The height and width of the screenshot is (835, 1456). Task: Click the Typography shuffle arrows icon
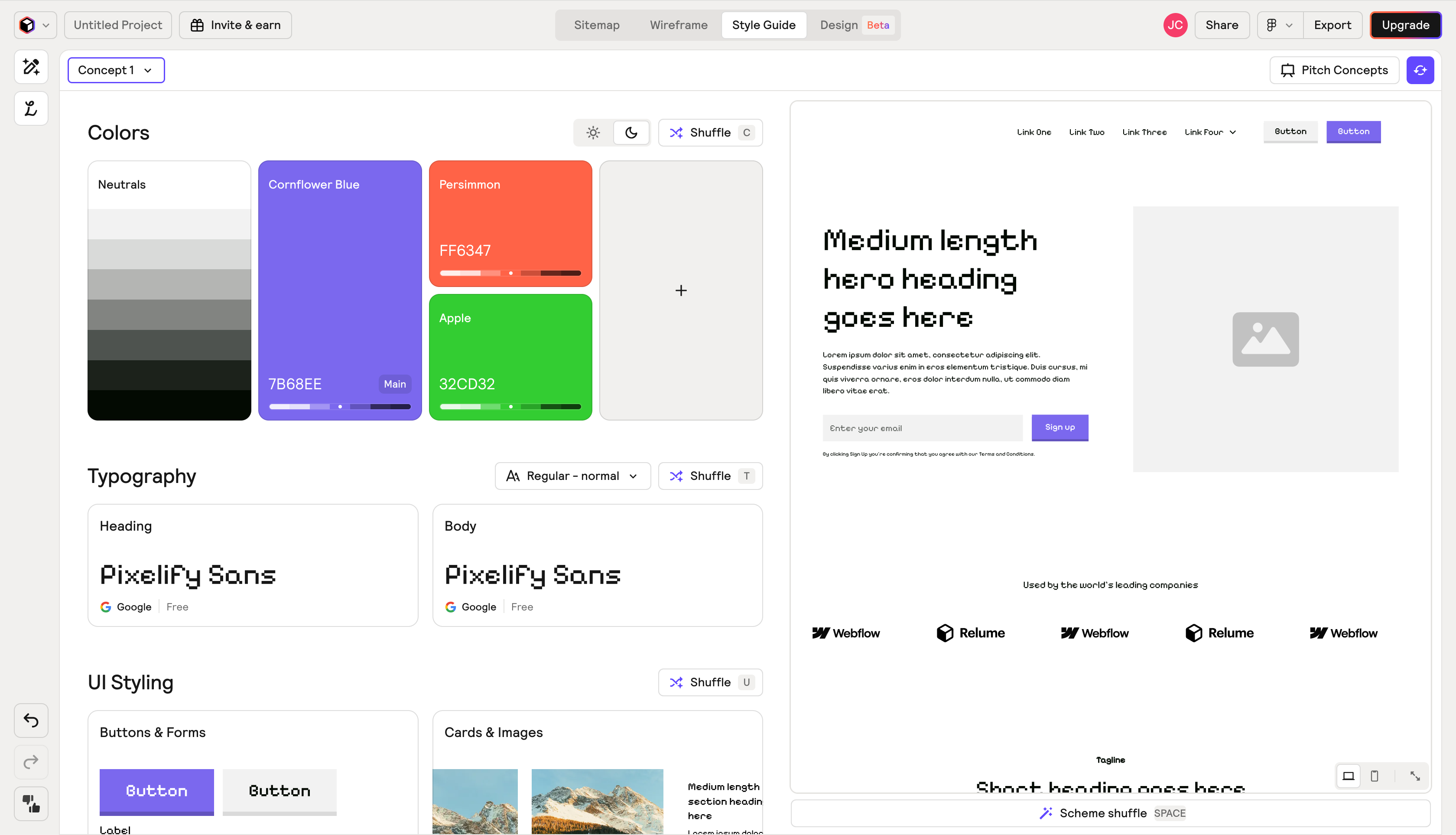676,476
